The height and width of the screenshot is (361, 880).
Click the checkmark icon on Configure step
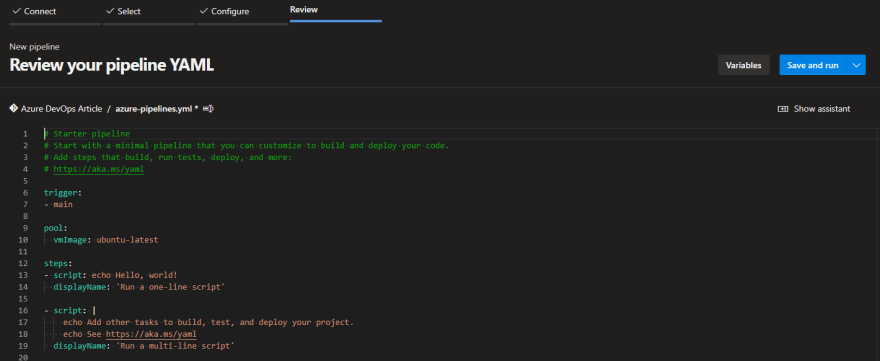point(203,11)
